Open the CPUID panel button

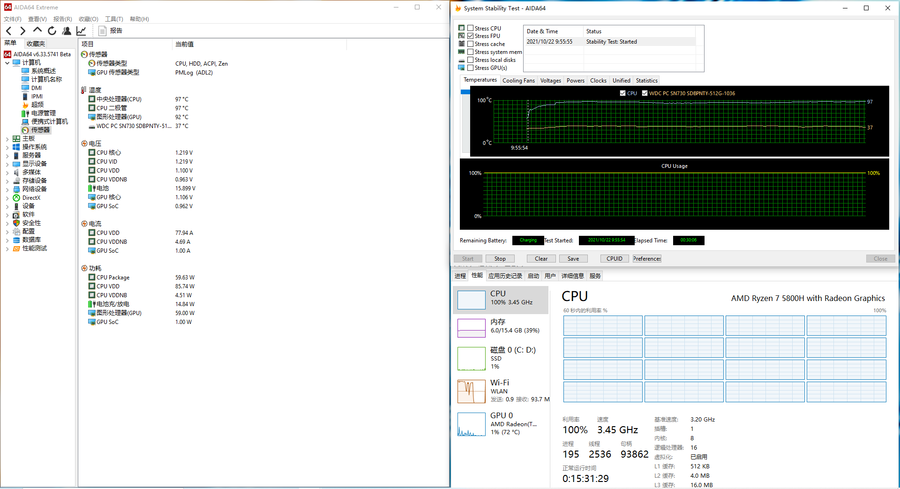pyautogui.click(x=614, y=259)
